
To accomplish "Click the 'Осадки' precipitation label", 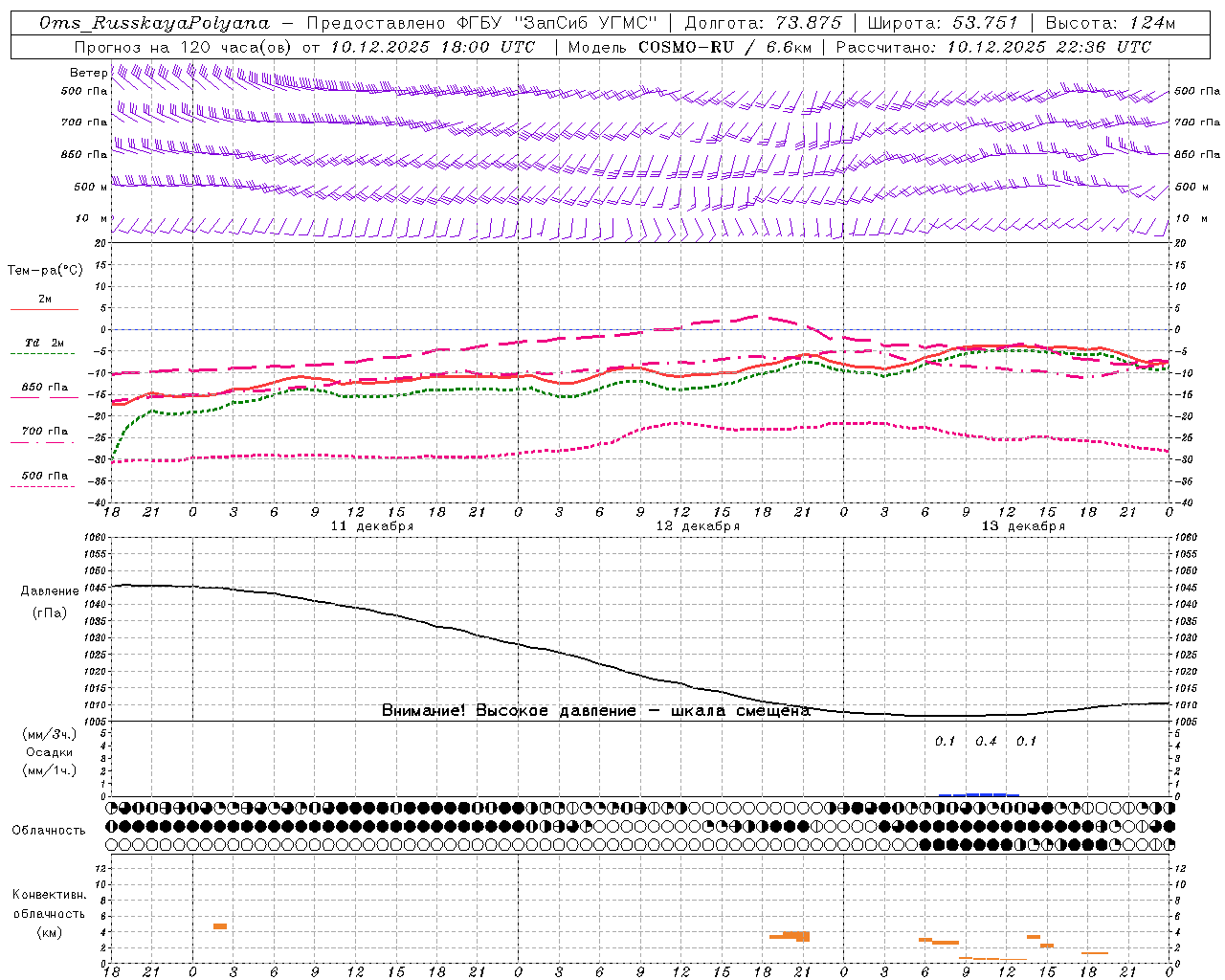I will point(50,752).
